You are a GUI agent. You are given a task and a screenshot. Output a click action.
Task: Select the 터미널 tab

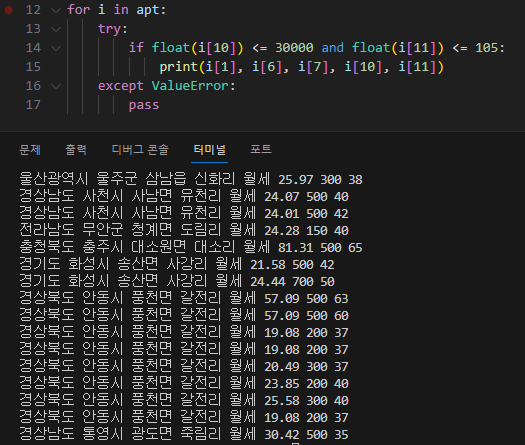[210, 149]
